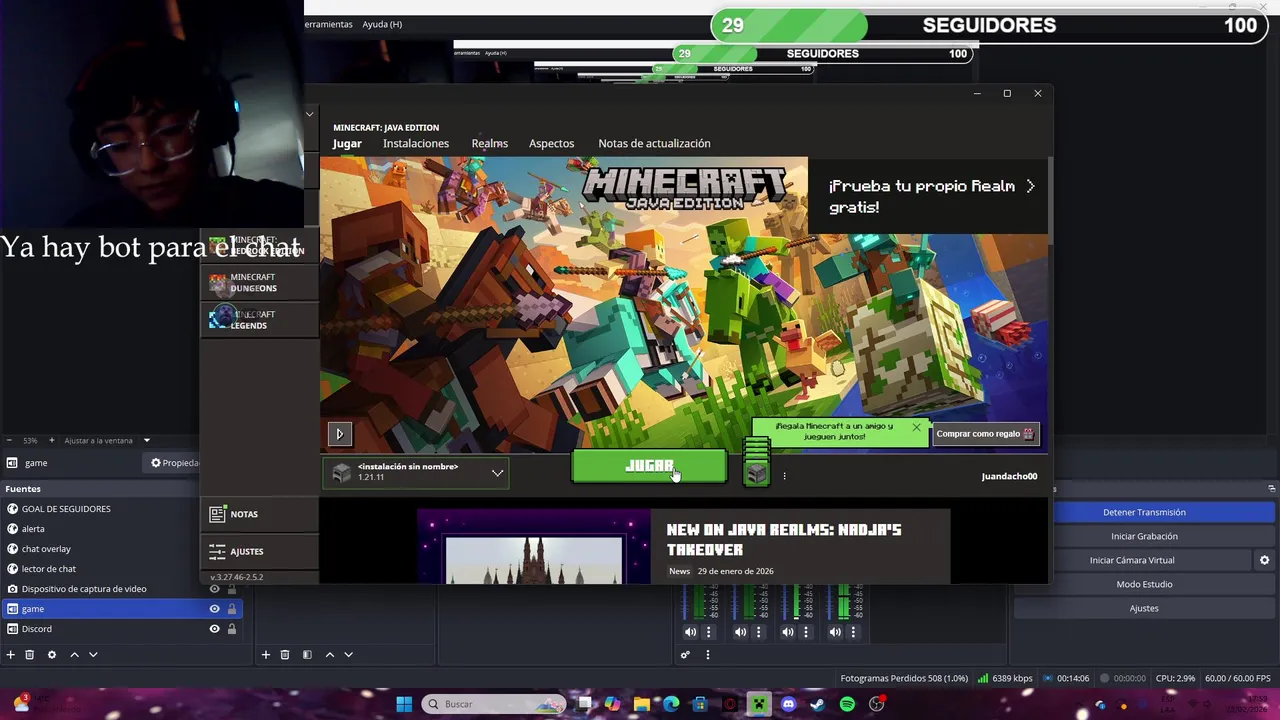1280x720 pixels.
Task: Remove selected source with trash icon
Action: [x=30, y=655]
